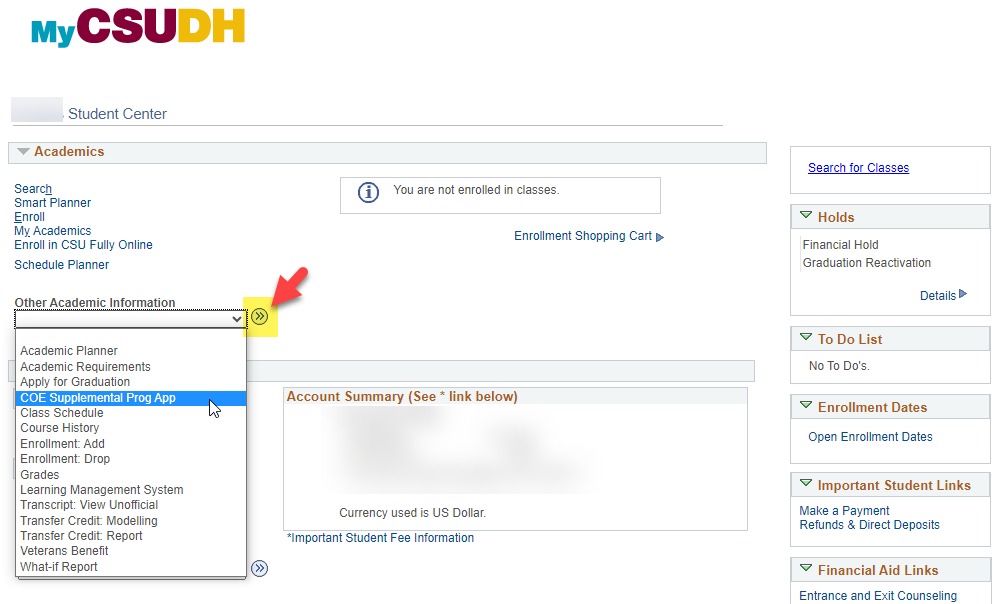Select Transfer Credit: Modelling option

[x=130, y=521]
